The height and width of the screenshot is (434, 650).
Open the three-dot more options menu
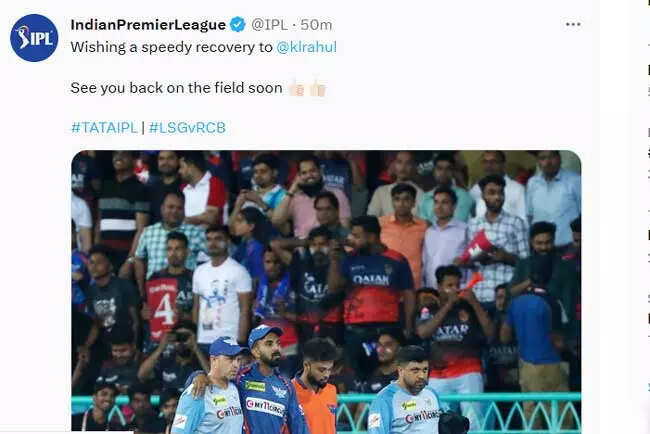[573, 24]
